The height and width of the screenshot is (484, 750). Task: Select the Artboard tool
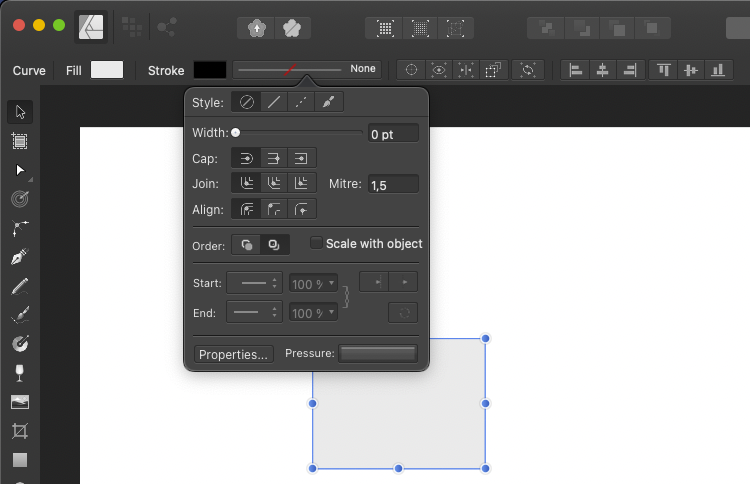[x=20, y=141]
